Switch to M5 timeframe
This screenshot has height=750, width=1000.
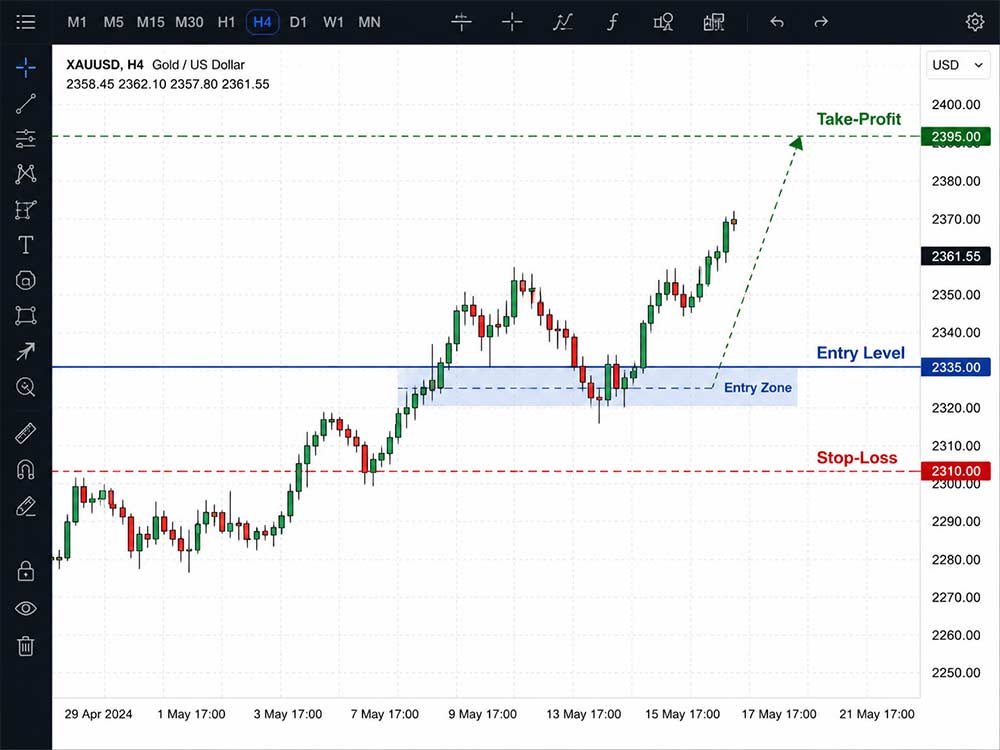pos(113,22)
